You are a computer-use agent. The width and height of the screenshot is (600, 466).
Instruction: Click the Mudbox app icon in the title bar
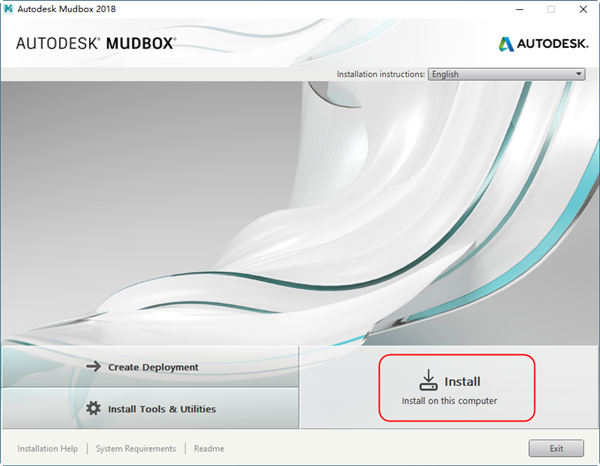coord(8,8)
